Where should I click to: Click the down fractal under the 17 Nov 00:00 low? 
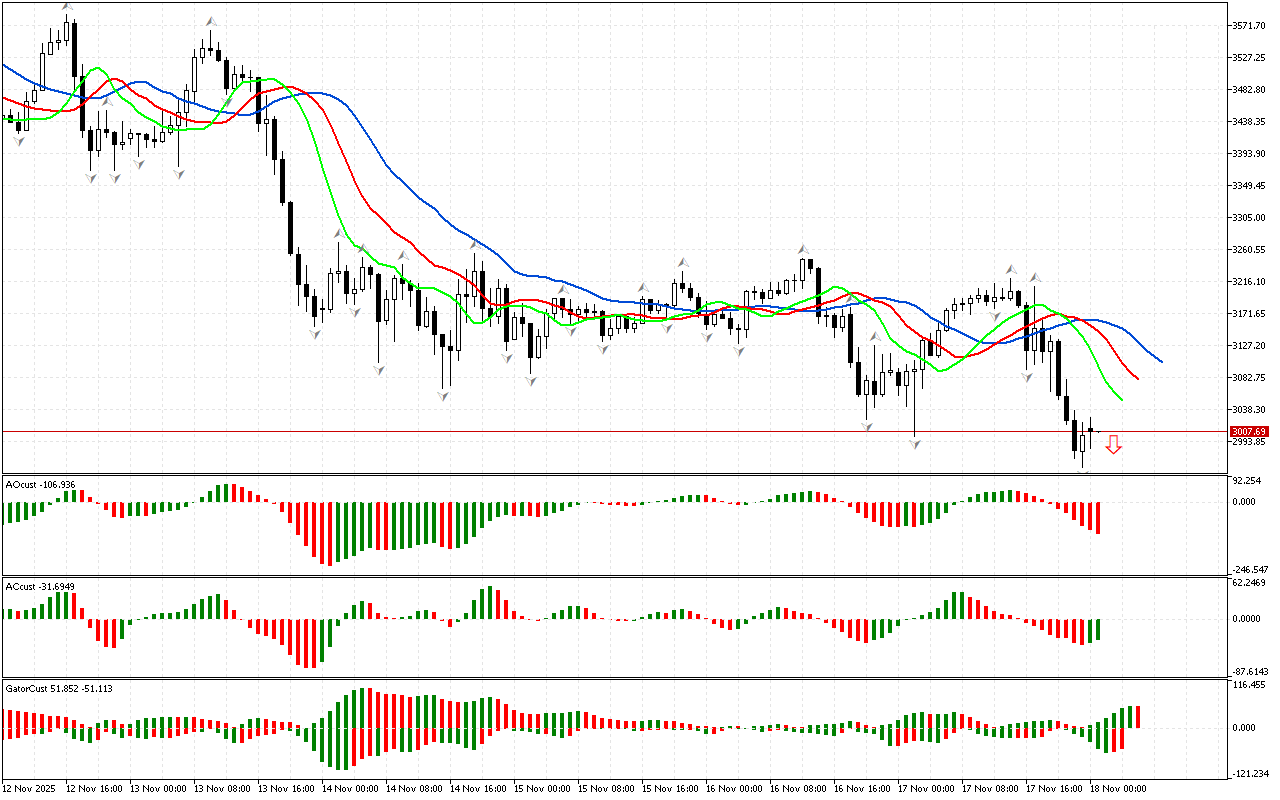pos(915,442)
